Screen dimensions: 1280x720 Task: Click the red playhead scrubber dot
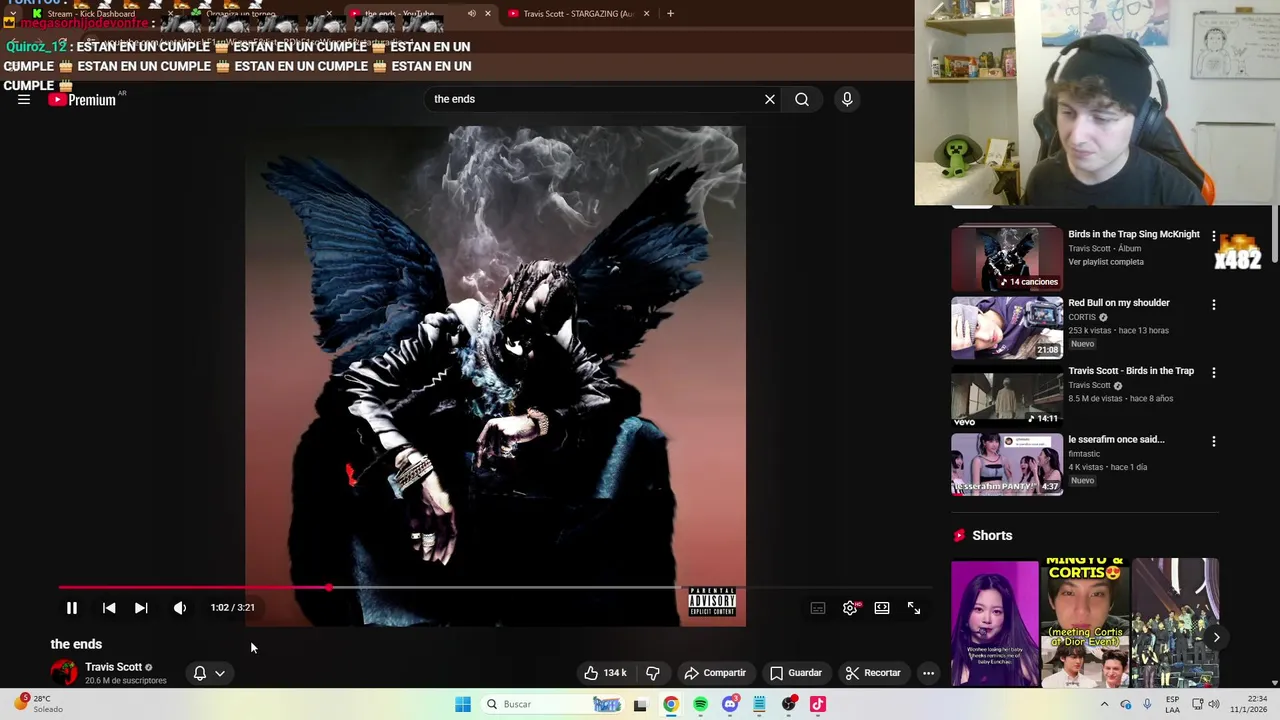(x=329, y=588)
